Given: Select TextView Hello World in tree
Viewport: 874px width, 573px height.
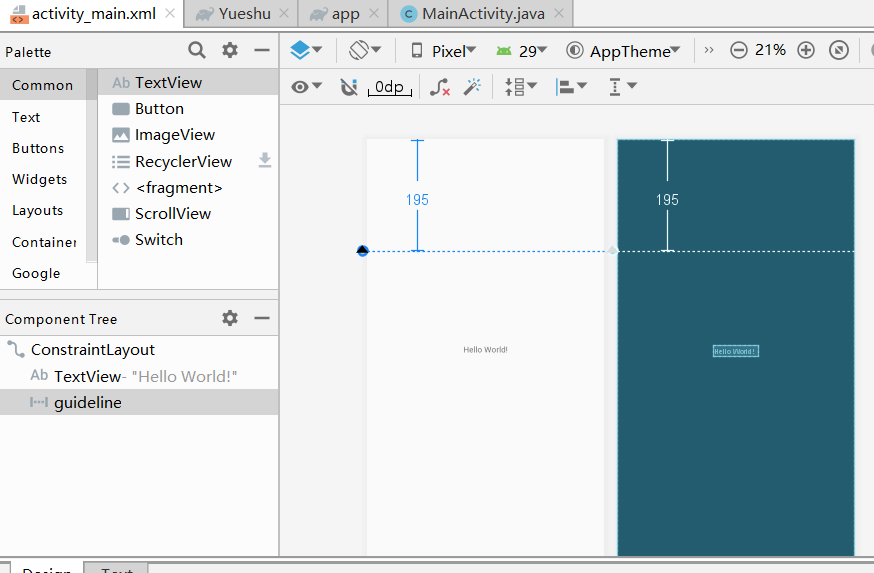Looking at the screenshot, I should [x=139, y=376].
